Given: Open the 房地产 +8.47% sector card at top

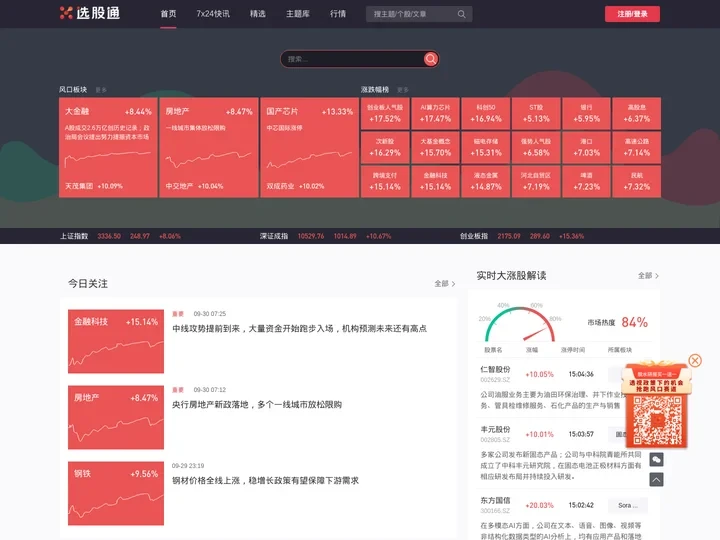Looking at the screenshot, I should pyautogui.click(x=209, y=147).
